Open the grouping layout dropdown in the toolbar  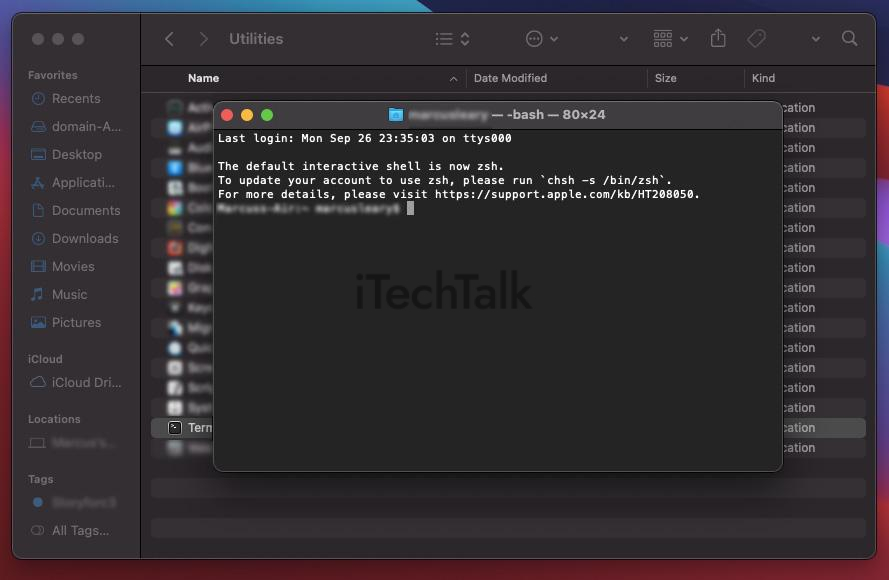pyautogui.click(x=667, y=38)
